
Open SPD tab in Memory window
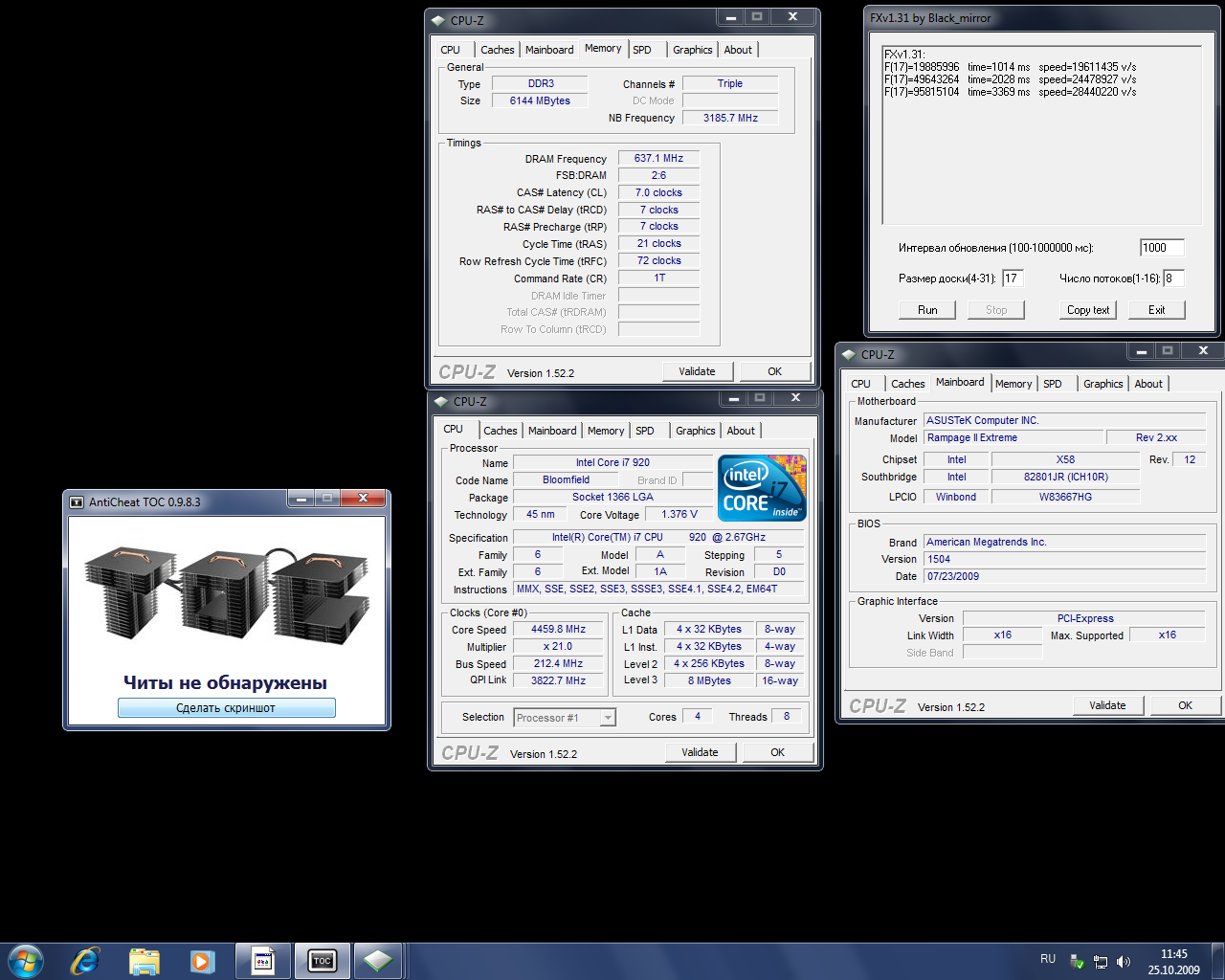tap(642, 50)
